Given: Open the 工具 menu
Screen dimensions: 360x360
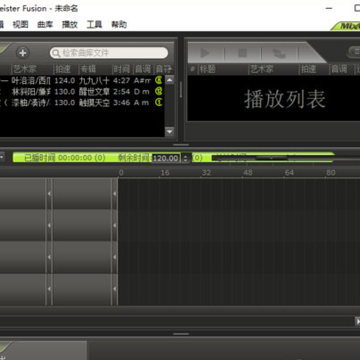Looking at the screenshot, I should pyautogui.click(x=94, y=24).
